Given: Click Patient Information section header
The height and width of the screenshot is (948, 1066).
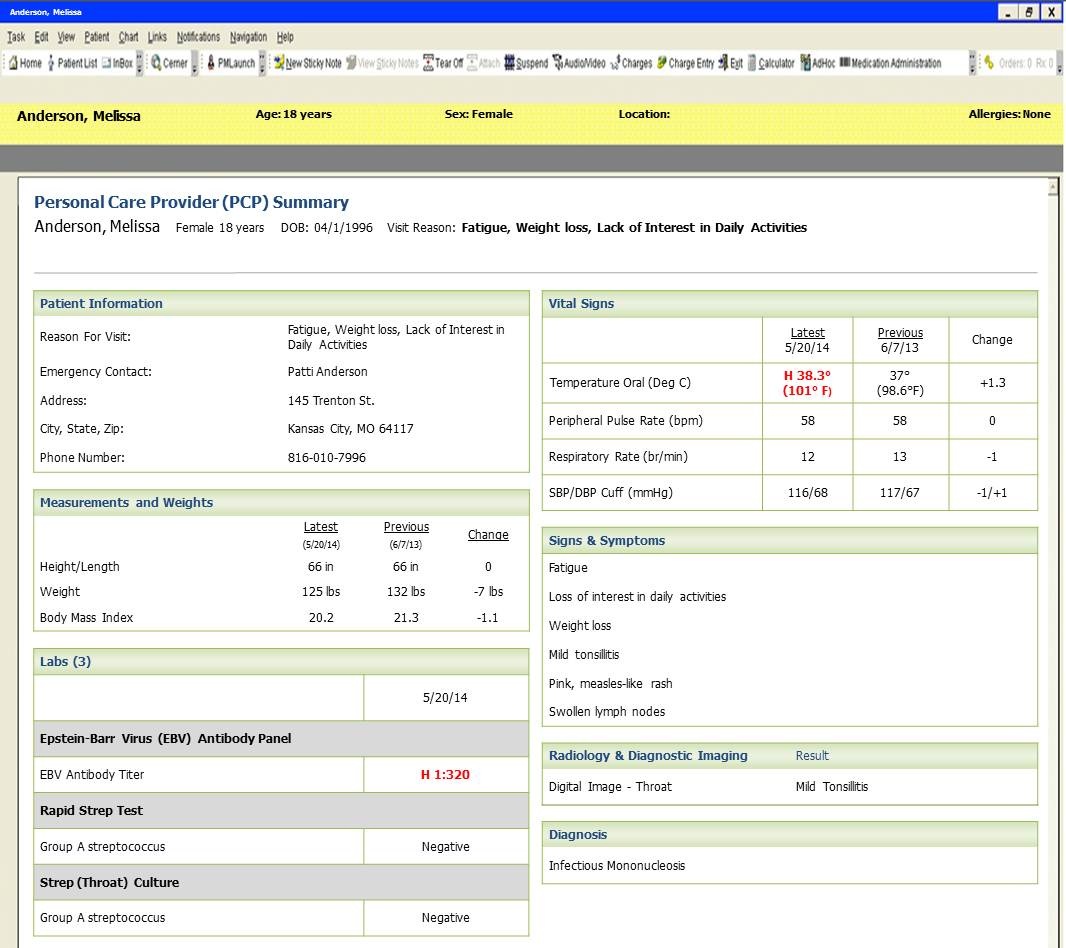Looking at the screenshot, I should (x=281, y=304).
